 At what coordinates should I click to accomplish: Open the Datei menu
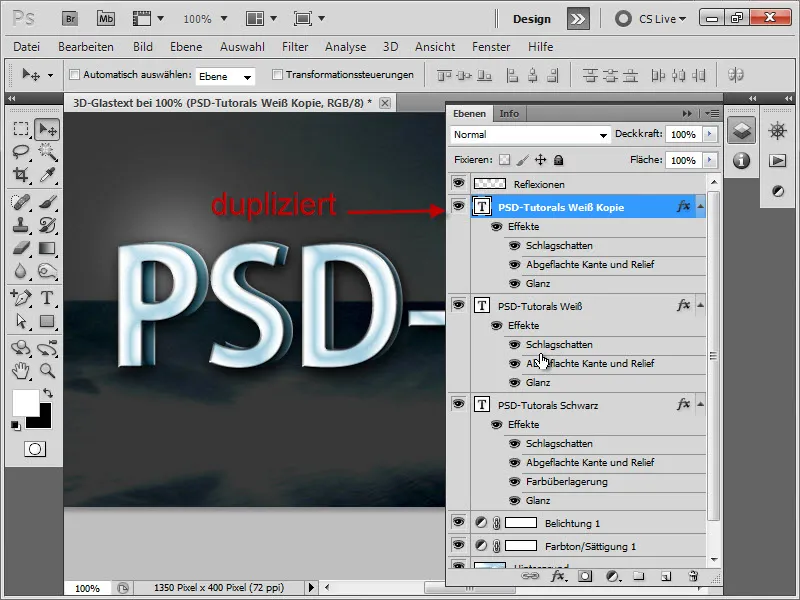pos(27,47)
